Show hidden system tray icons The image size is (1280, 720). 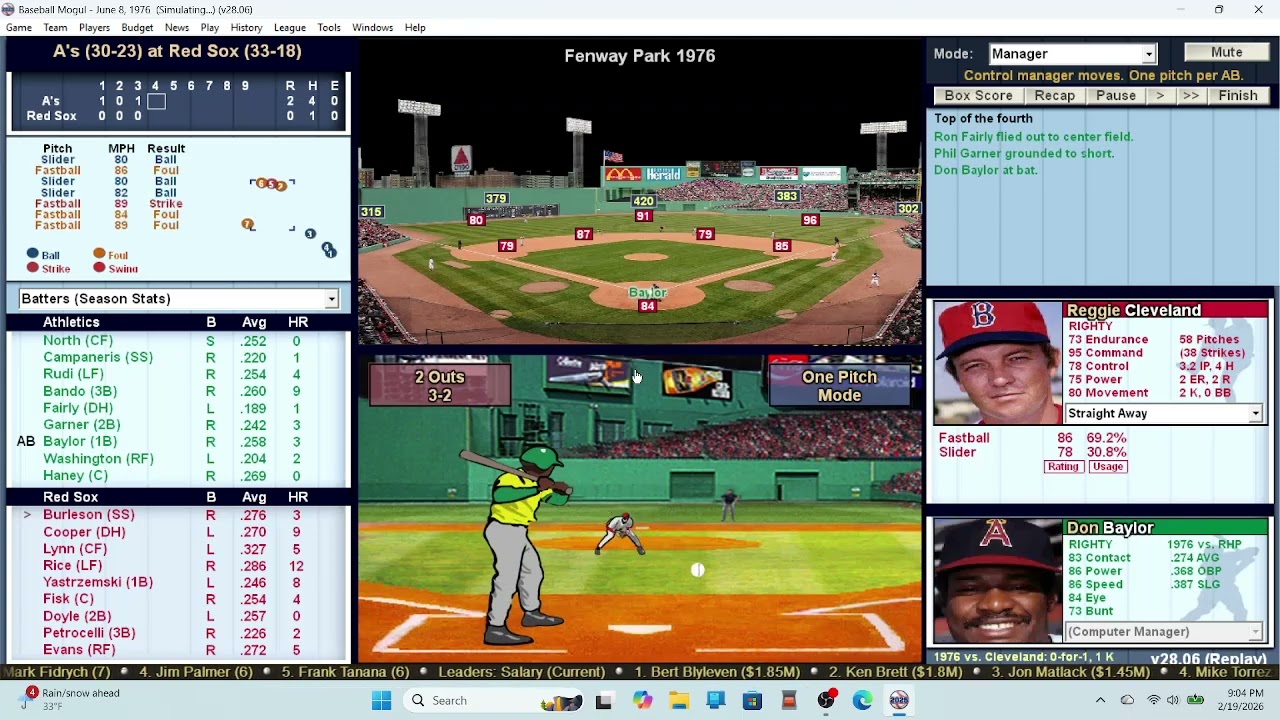(1100, 700)
